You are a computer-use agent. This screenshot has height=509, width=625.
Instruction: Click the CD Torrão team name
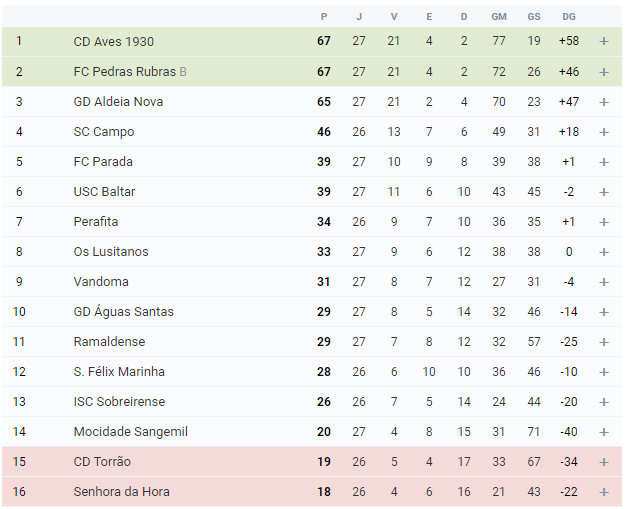click(102, 462)
